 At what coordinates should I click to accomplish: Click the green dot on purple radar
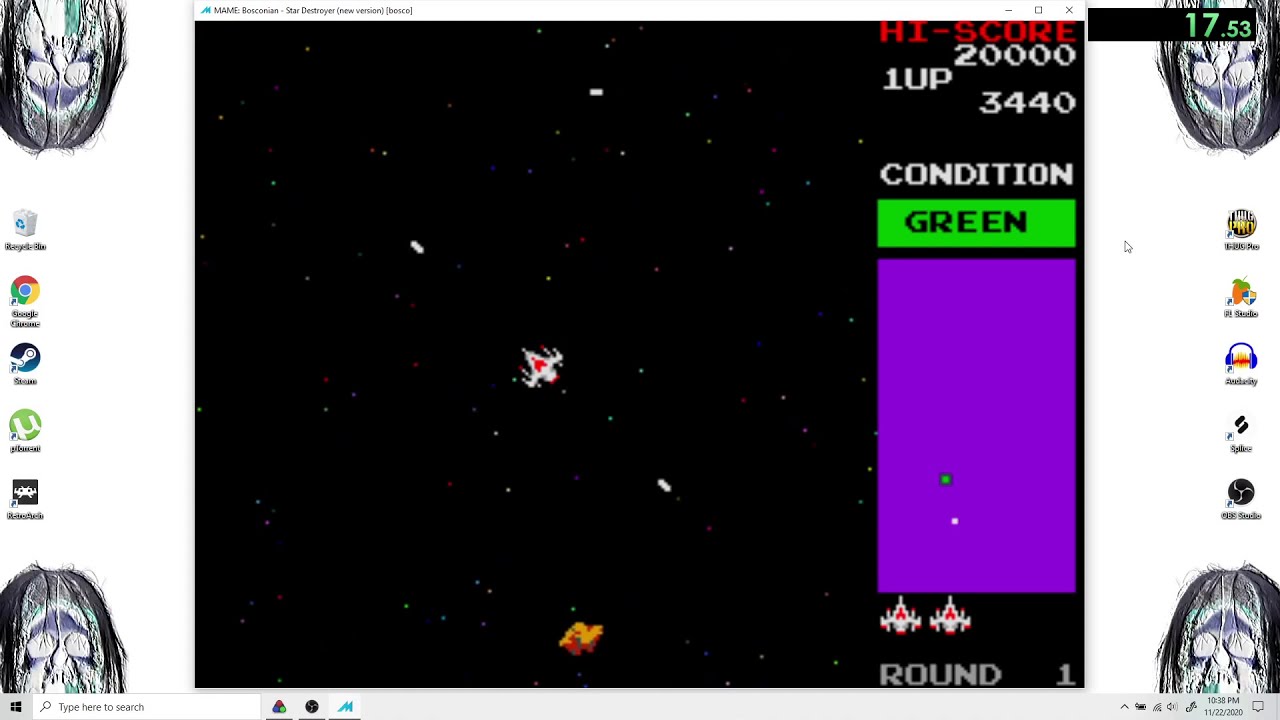point(945,480)
